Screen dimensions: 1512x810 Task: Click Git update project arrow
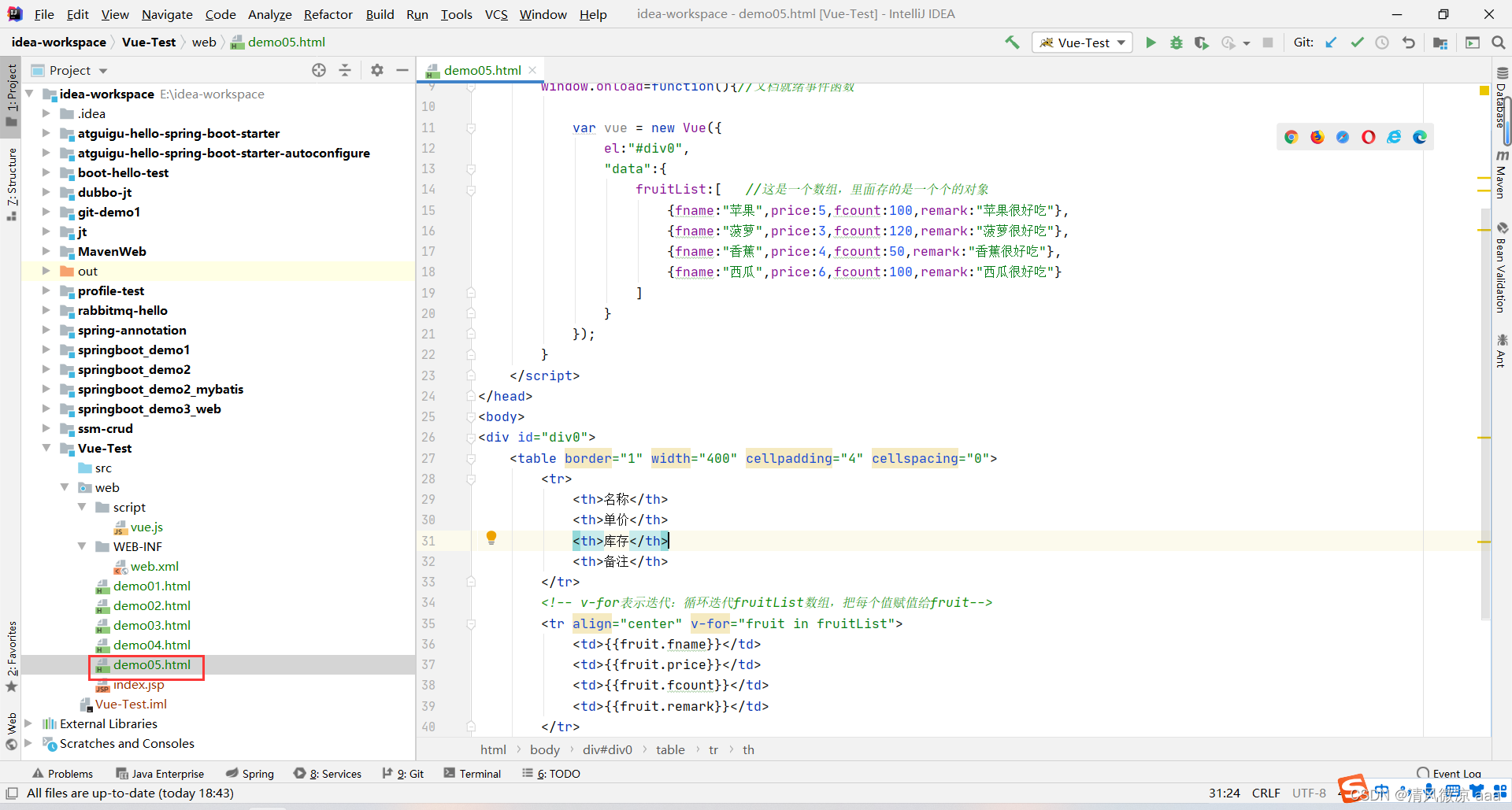1331,43
